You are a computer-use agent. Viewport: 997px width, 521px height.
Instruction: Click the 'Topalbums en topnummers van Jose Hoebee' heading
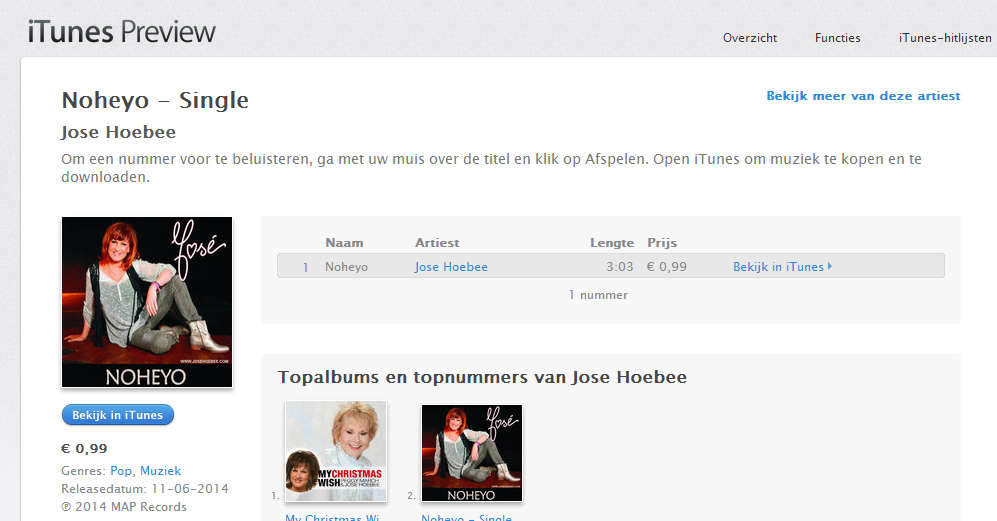tap(482, 377)
